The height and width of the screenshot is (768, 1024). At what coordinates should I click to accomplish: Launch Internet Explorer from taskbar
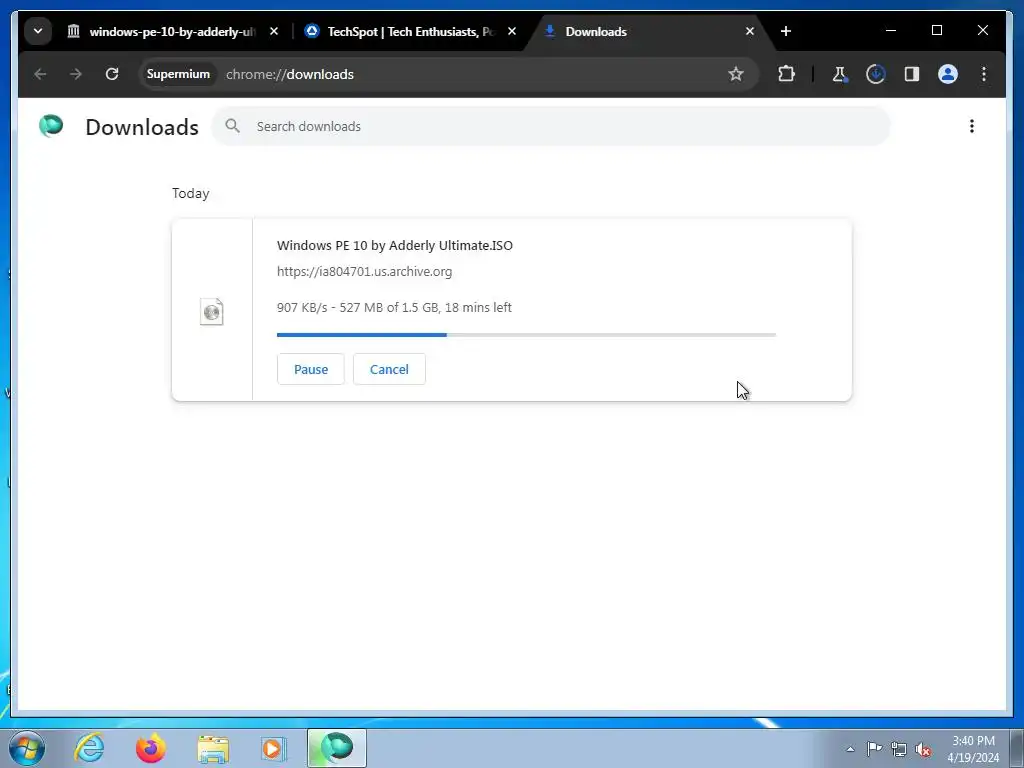click(89, 748)
